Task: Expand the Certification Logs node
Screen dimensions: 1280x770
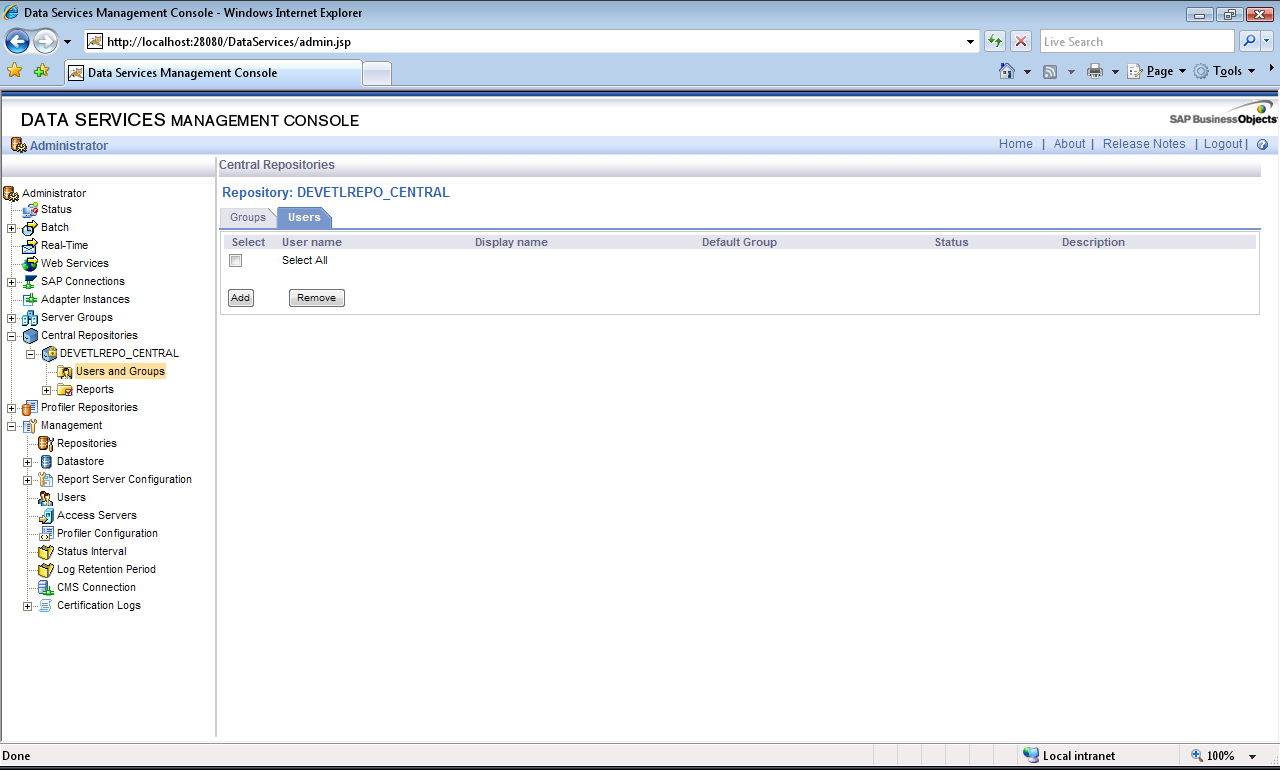Action: [28, 606]
